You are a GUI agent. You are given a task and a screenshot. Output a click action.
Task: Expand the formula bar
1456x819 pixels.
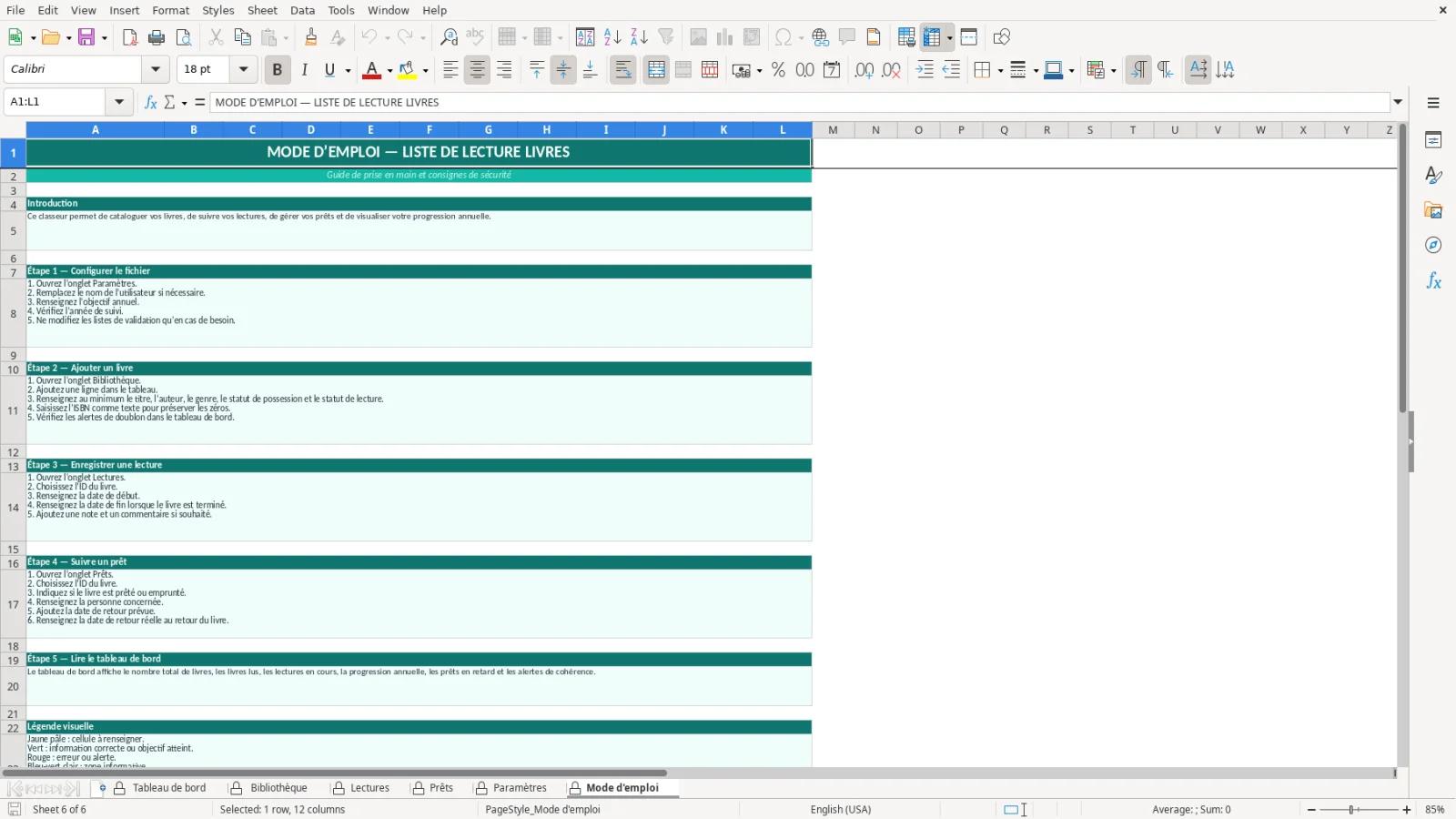click(x=1399, y=102)
